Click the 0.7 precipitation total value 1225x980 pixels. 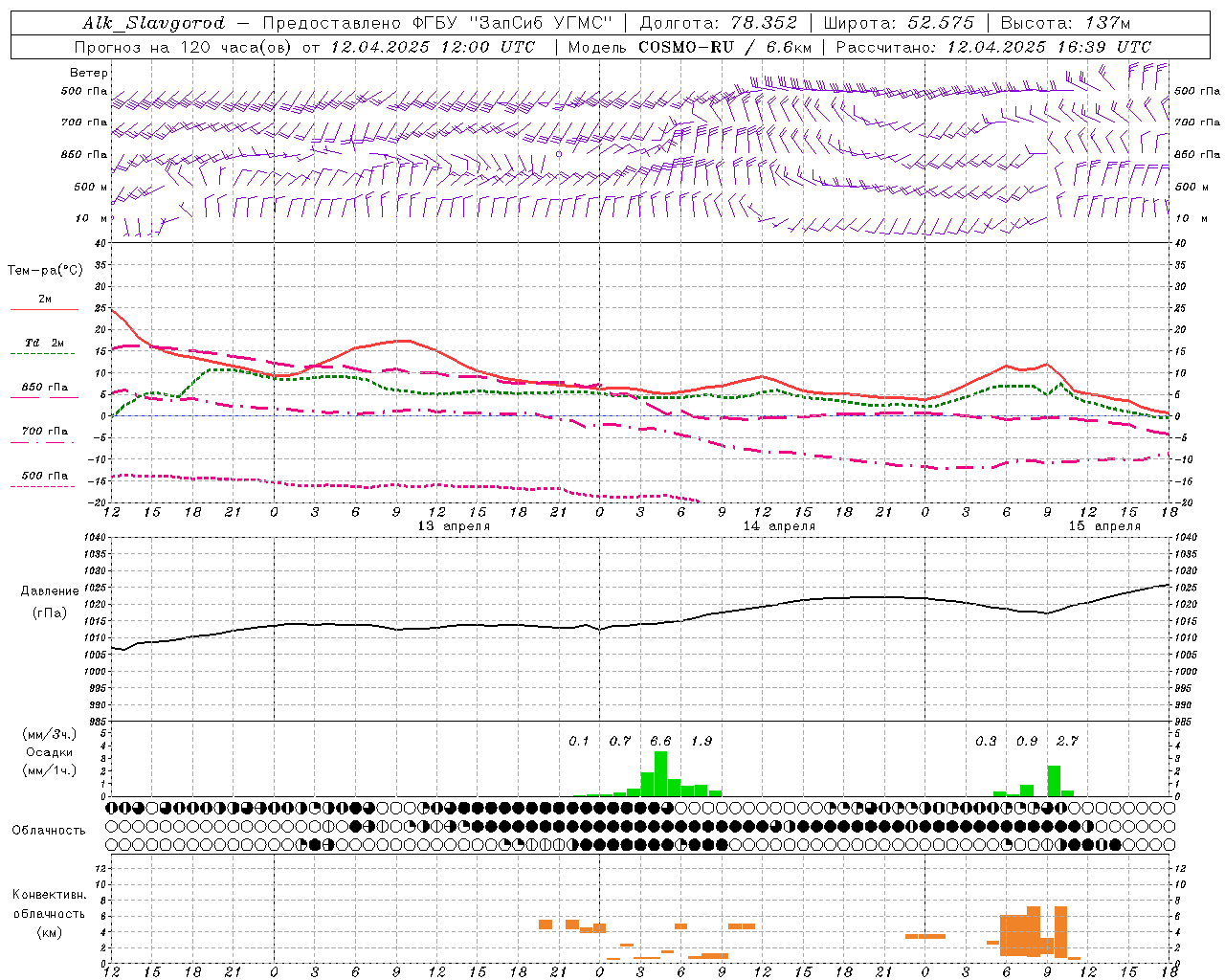pos(620,741)
